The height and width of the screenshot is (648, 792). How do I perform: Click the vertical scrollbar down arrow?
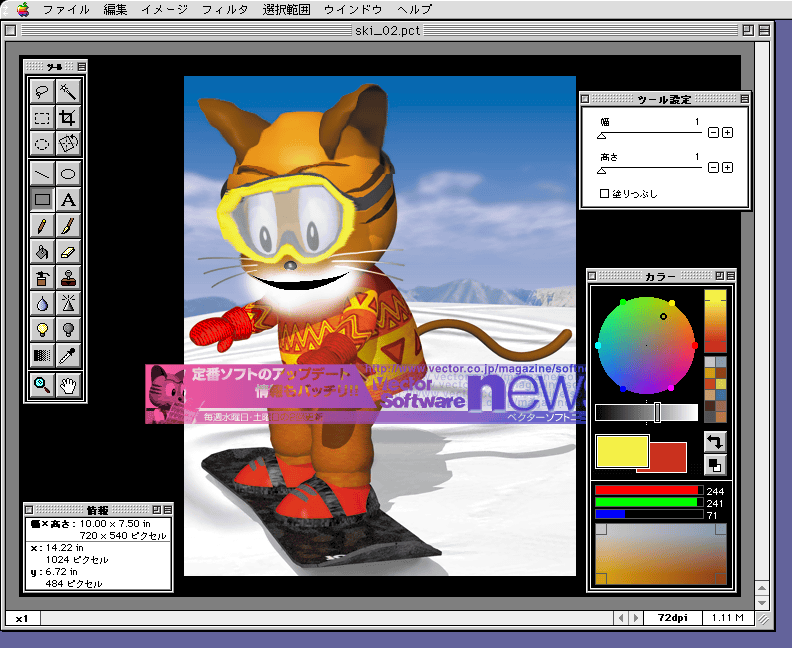762,603
